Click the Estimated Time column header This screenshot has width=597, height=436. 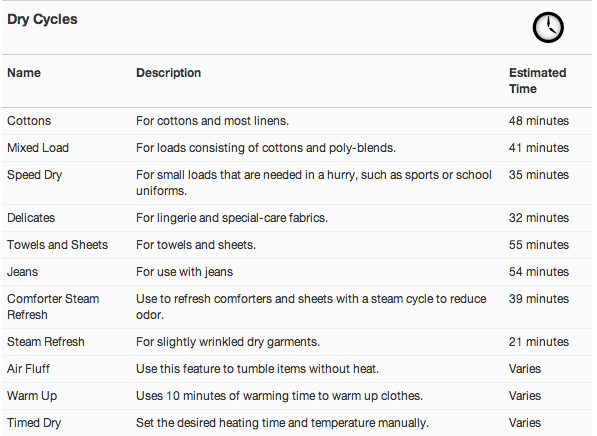[x=538, y=81]
